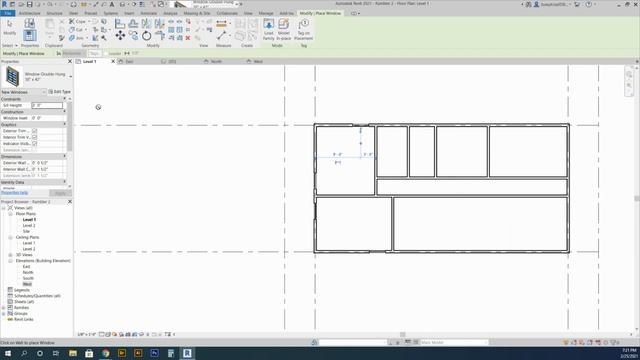Click the Cut geometry tool
640x360 pixels.
pos(76,30)
